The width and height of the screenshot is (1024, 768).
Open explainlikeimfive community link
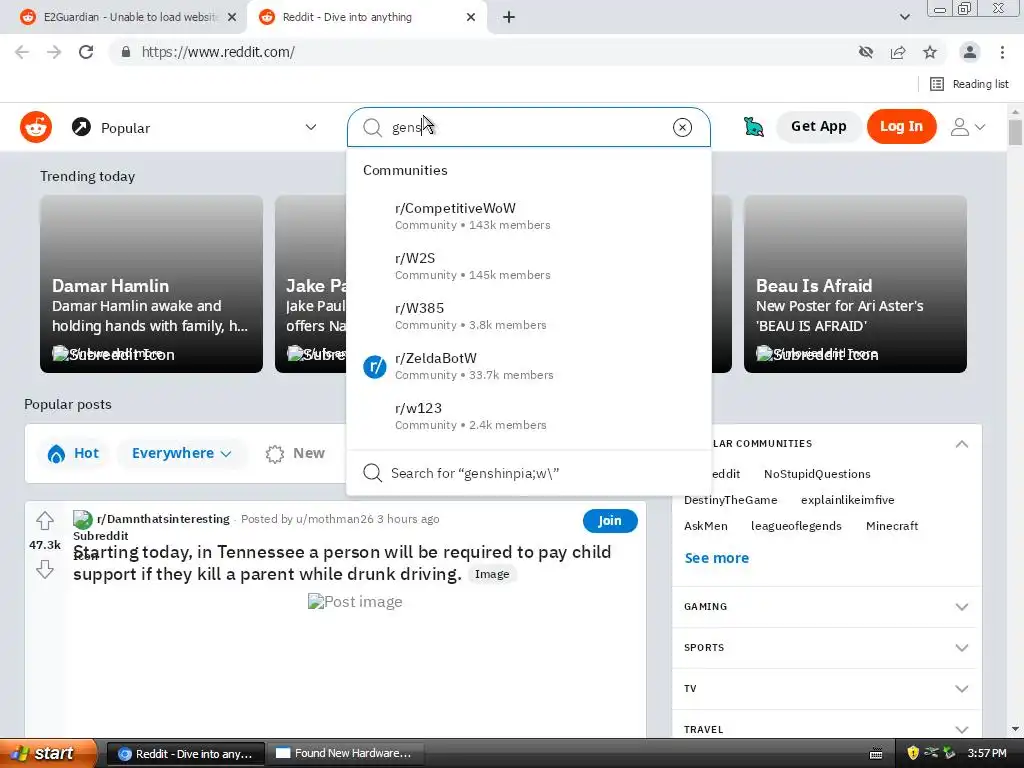[x=848, y=500]
